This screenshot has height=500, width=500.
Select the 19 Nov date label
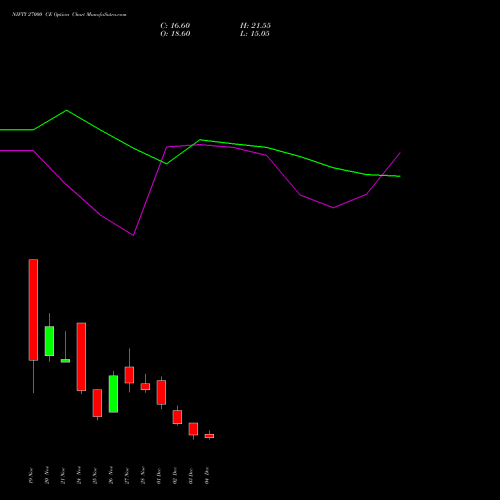coord(31,475)
